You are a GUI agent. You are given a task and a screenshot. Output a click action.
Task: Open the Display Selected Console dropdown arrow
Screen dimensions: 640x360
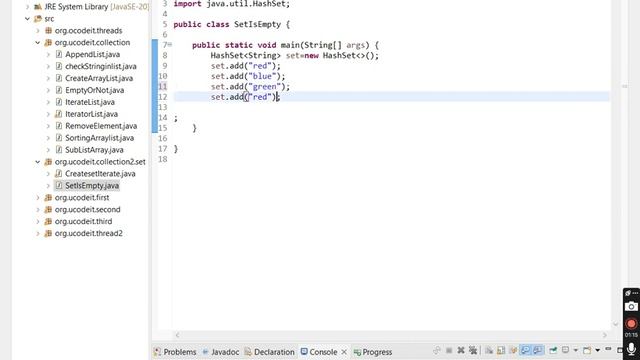tap(576, 350)
